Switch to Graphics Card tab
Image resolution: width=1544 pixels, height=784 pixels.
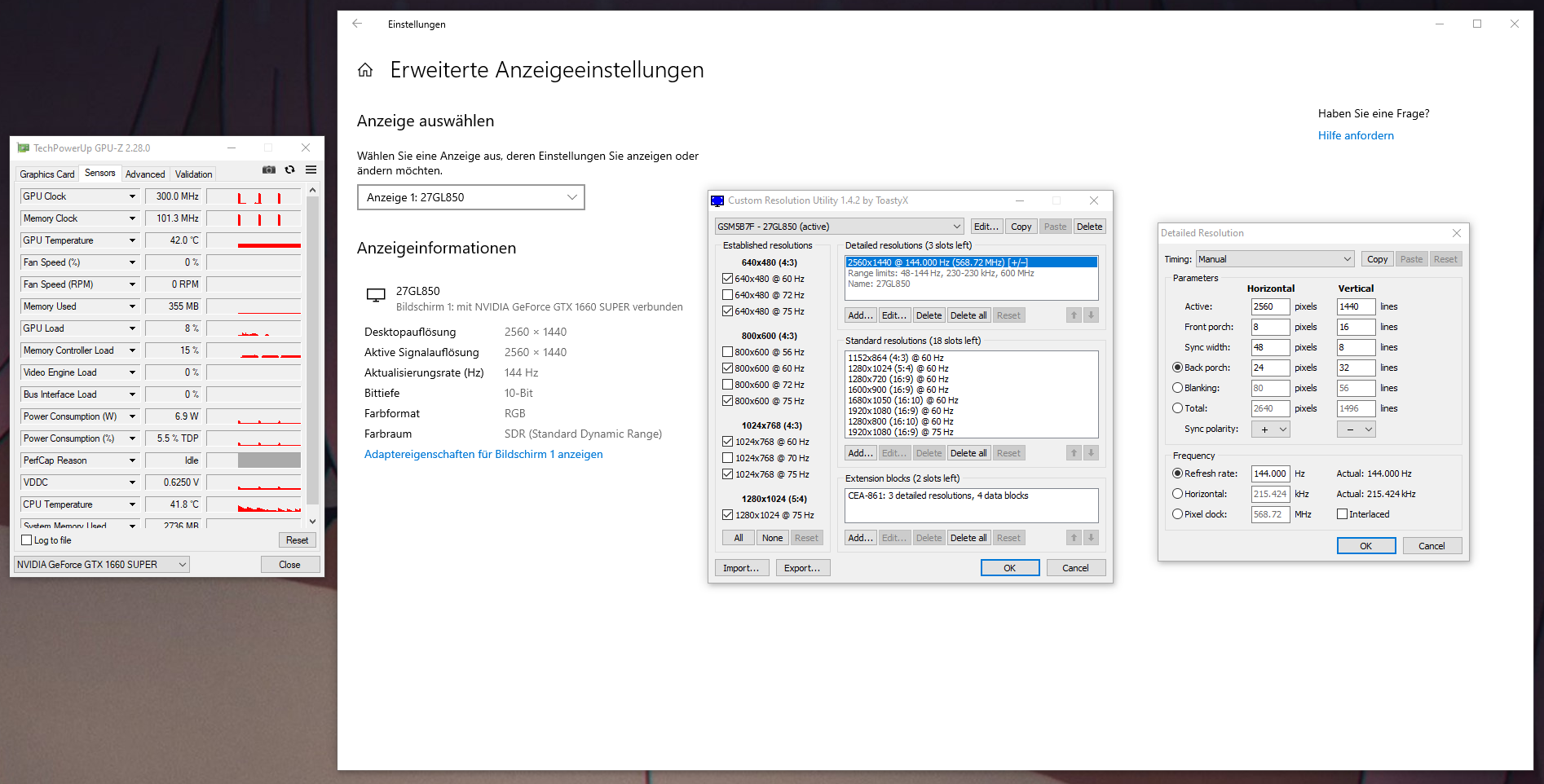[47, 174]
